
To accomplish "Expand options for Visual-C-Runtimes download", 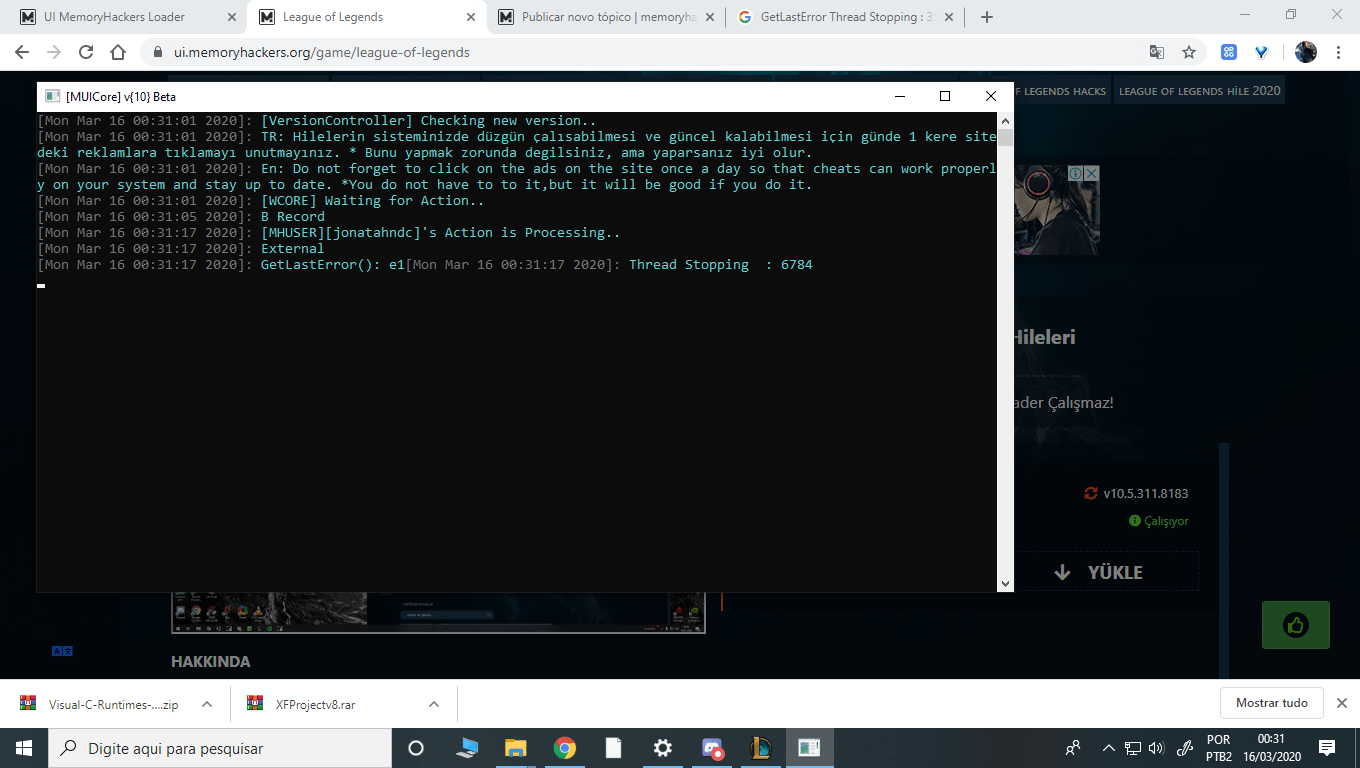I will click(207, 704).
